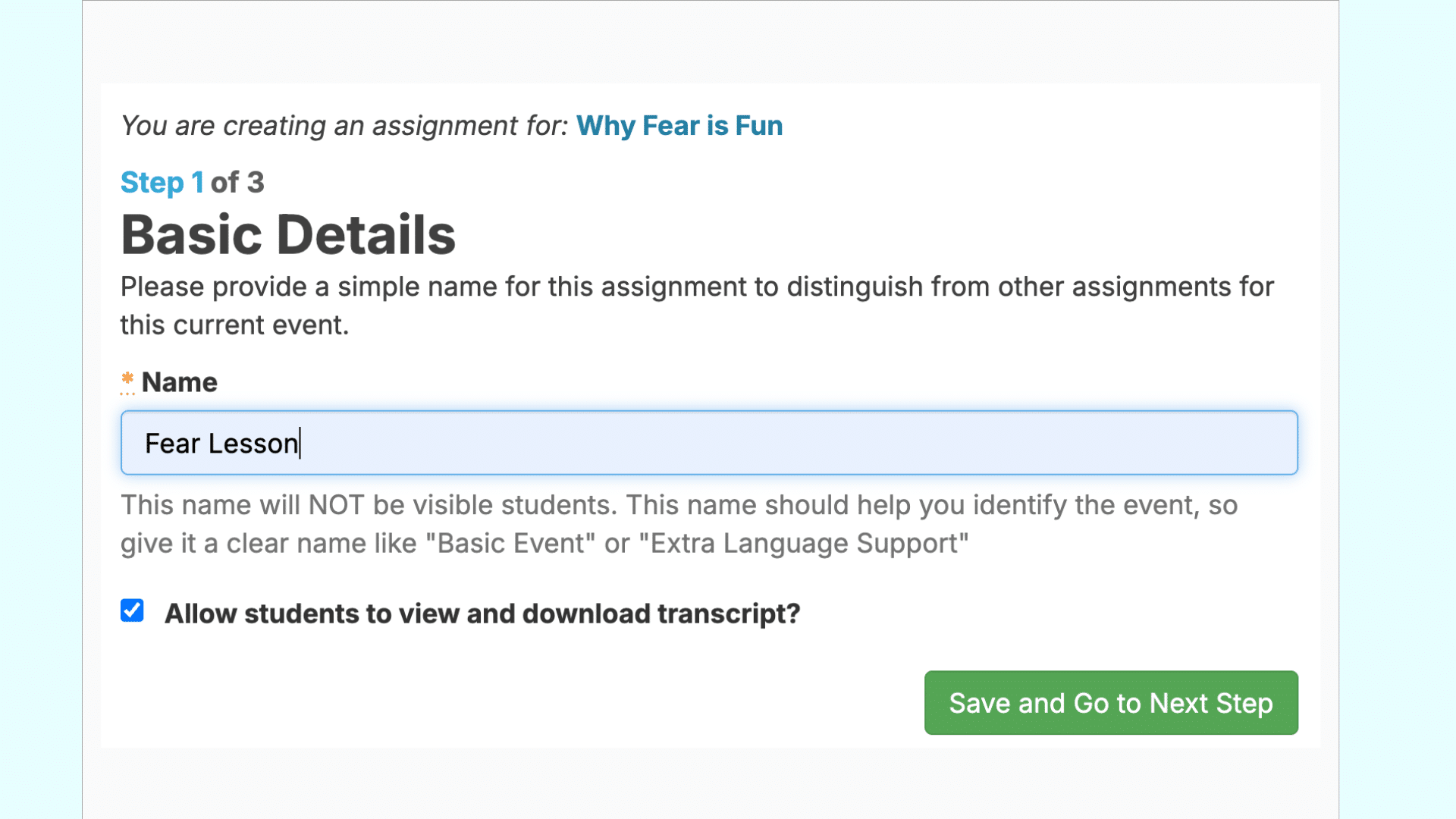Image resolution: width=1456 pixels, height=819 pixels.
Task: Click the orange required asterisk icon
Action: coord(127,378)
